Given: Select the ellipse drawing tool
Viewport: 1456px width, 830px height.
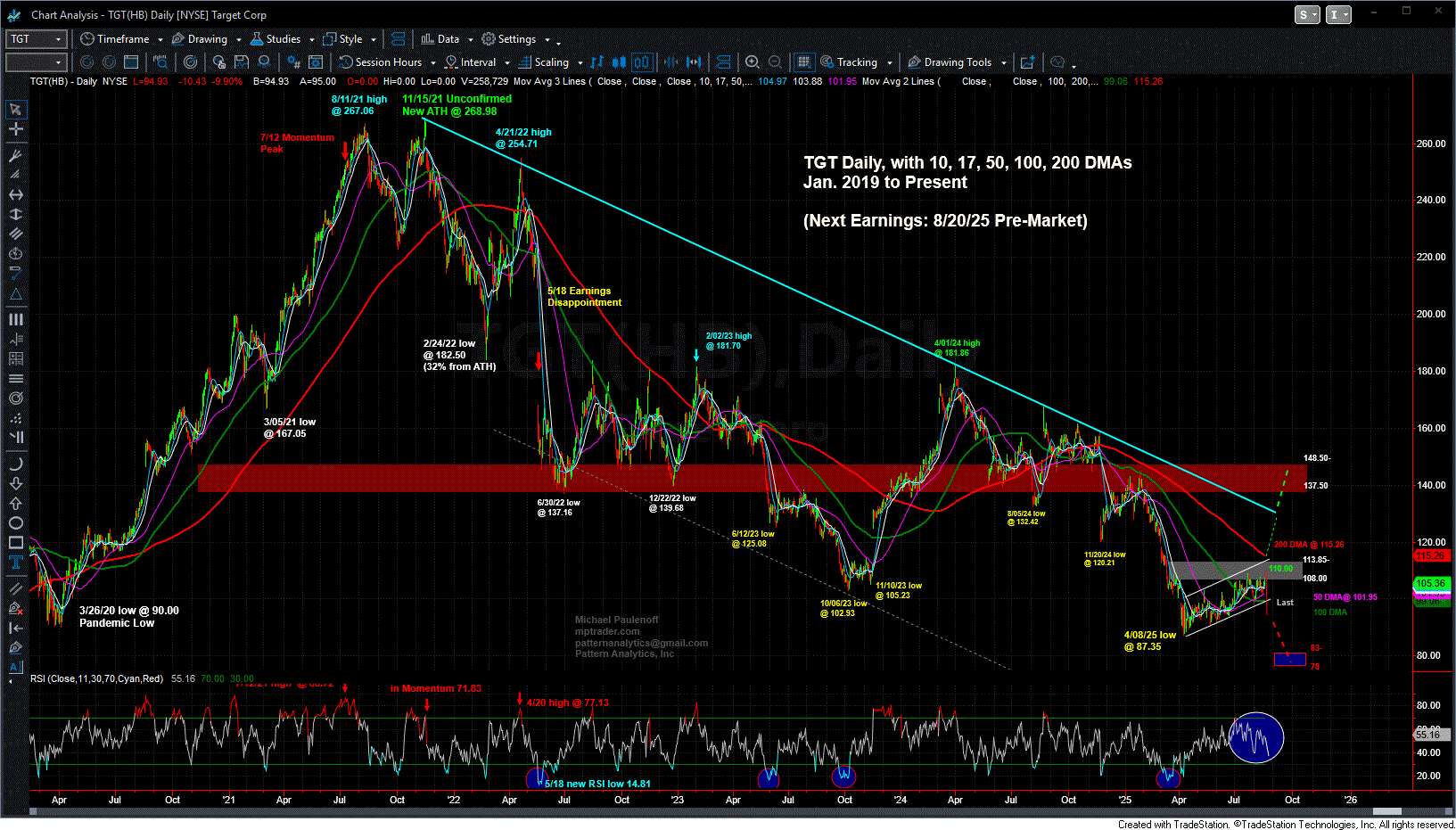Looking at the screenshot, I should (16, 522).
